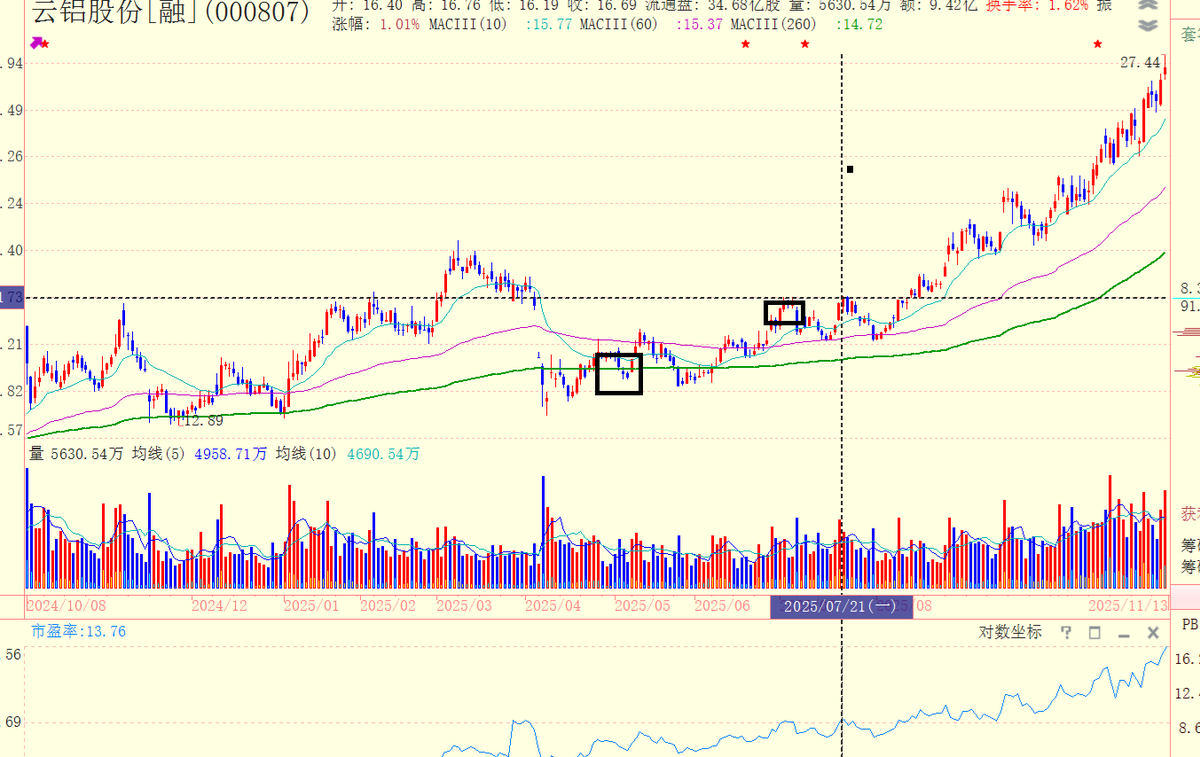
Task: Click the tallest blue volume bar at April 2025
Action: (x=543, y=532)
